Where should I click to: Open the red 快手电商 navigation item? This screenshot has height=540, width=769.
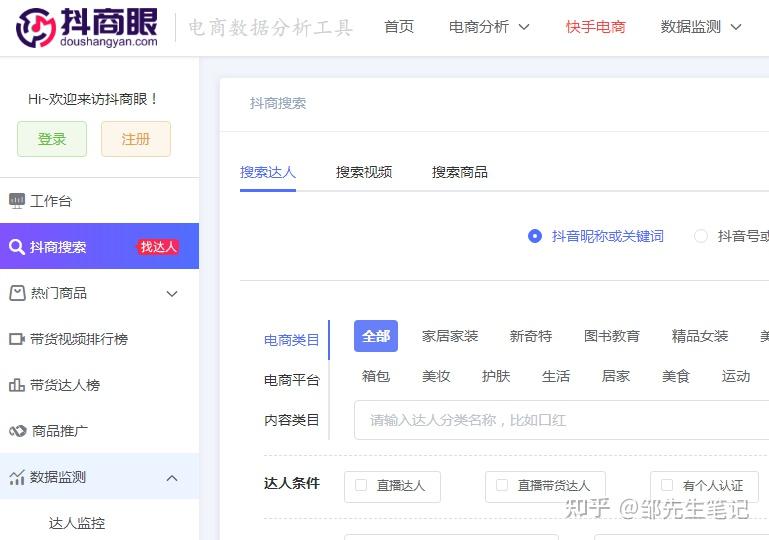pos(595,27)
